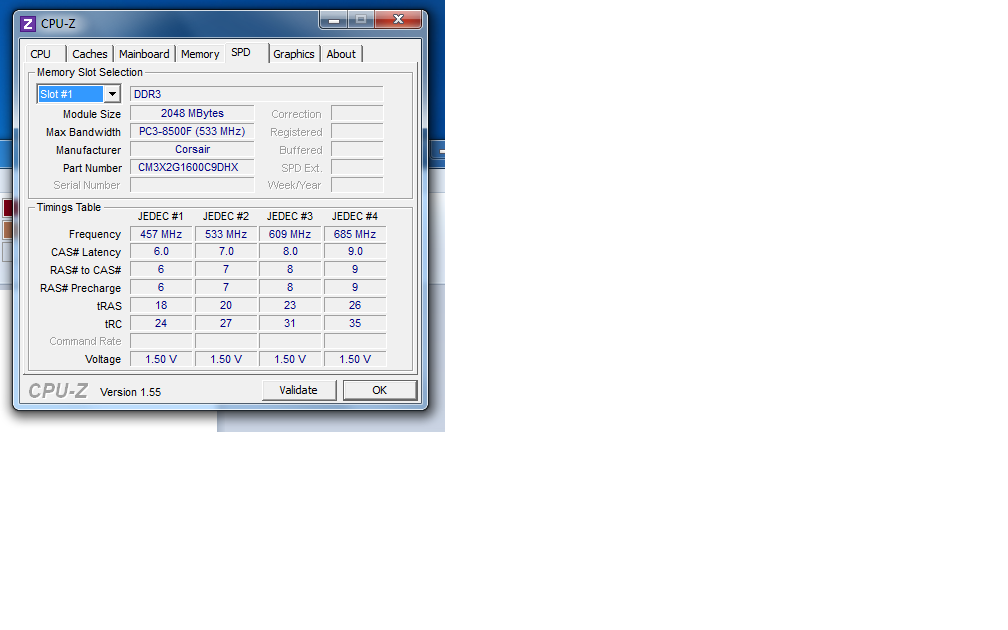Click the tRC value 24

pyautogui.click(x=161, y=323)
